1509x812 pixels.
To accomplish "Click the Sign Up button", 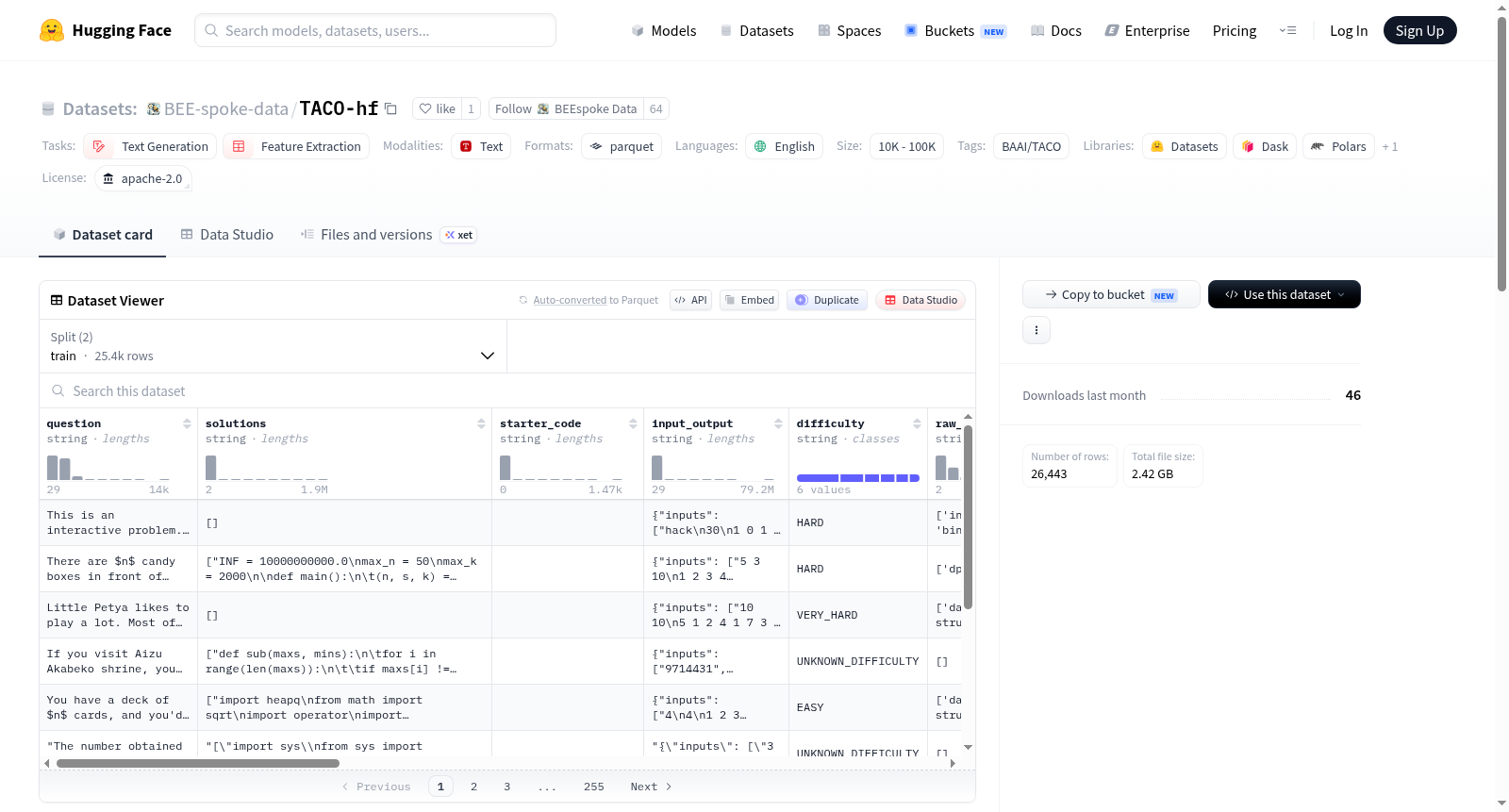I will (1420, 30).
